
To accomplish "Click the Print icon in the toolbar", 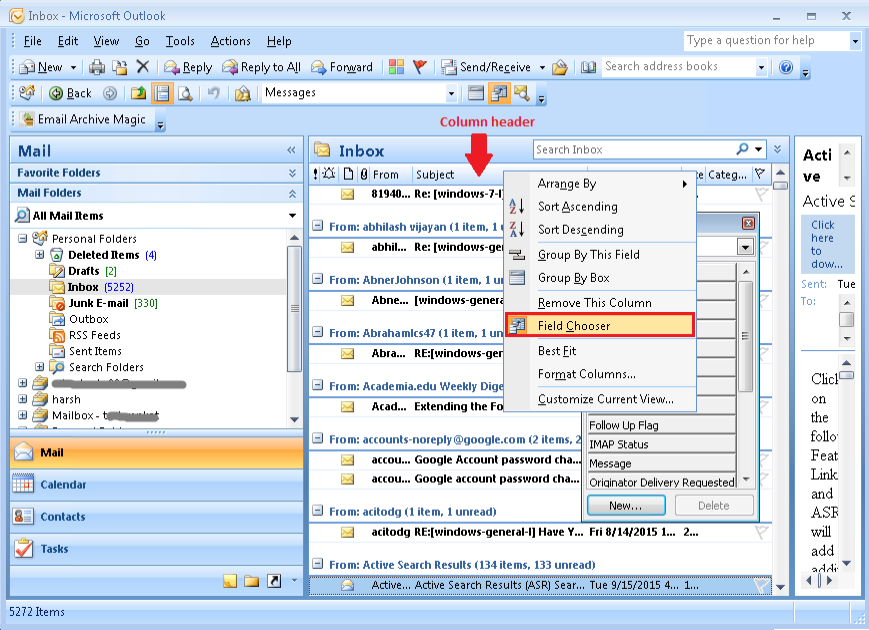I will (97, 67).
